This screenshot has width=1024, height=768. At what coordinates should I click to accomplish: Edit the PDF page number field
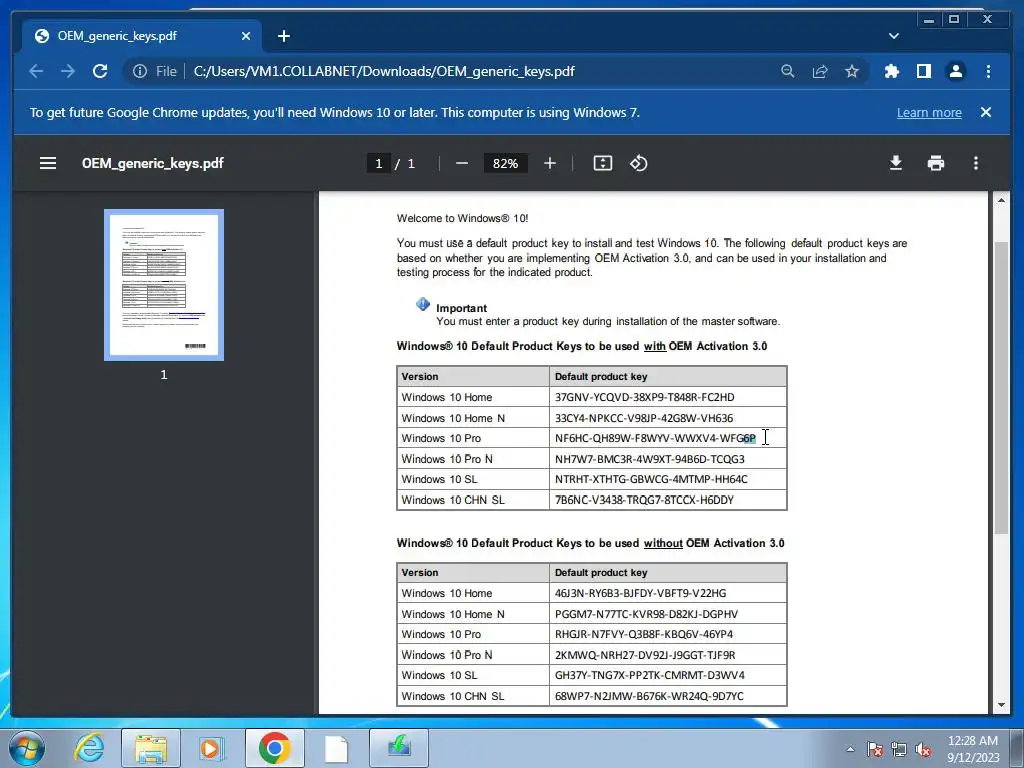tap(379, 163)
